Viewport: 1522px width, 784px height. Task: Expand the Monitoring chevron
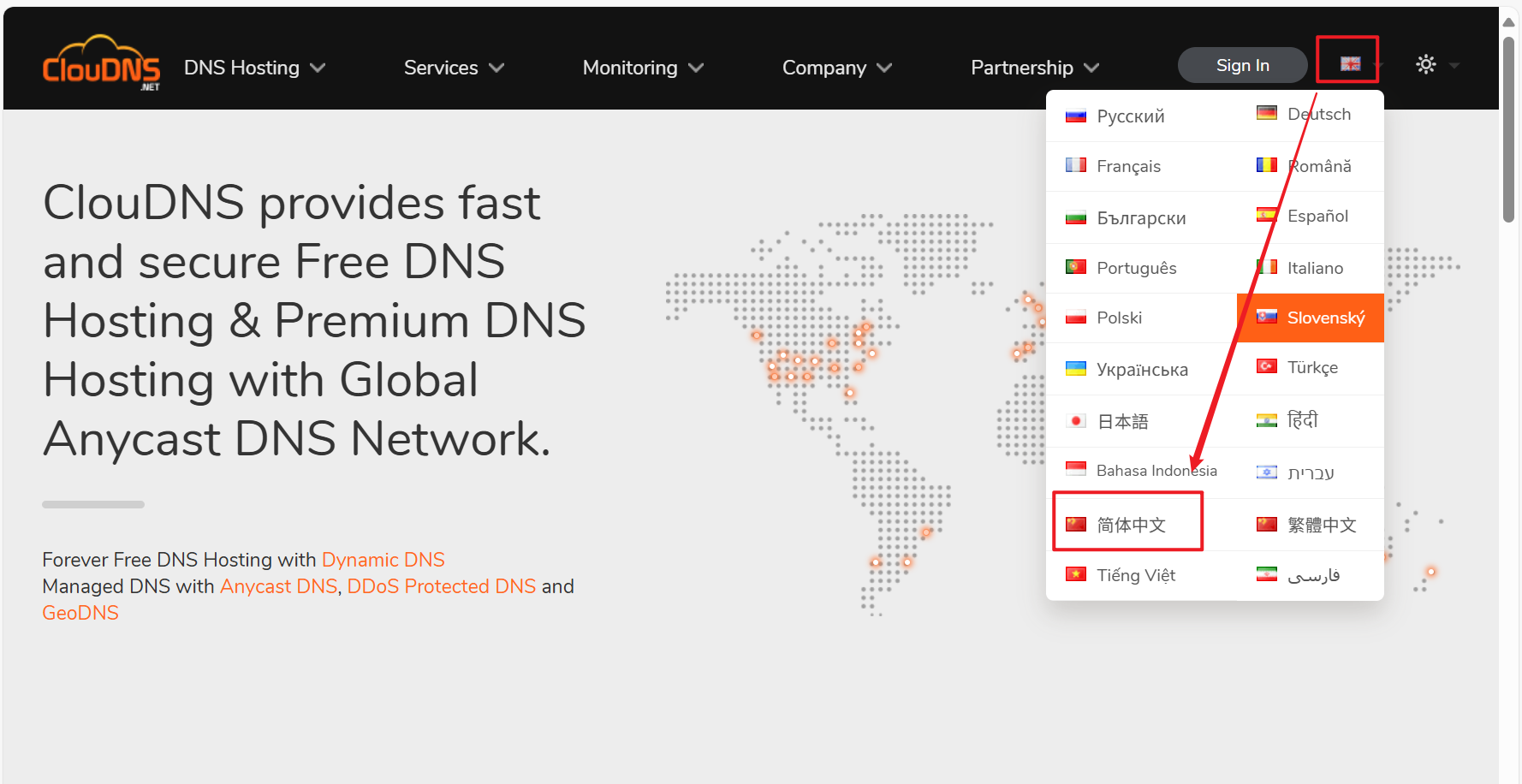(696, 68)
